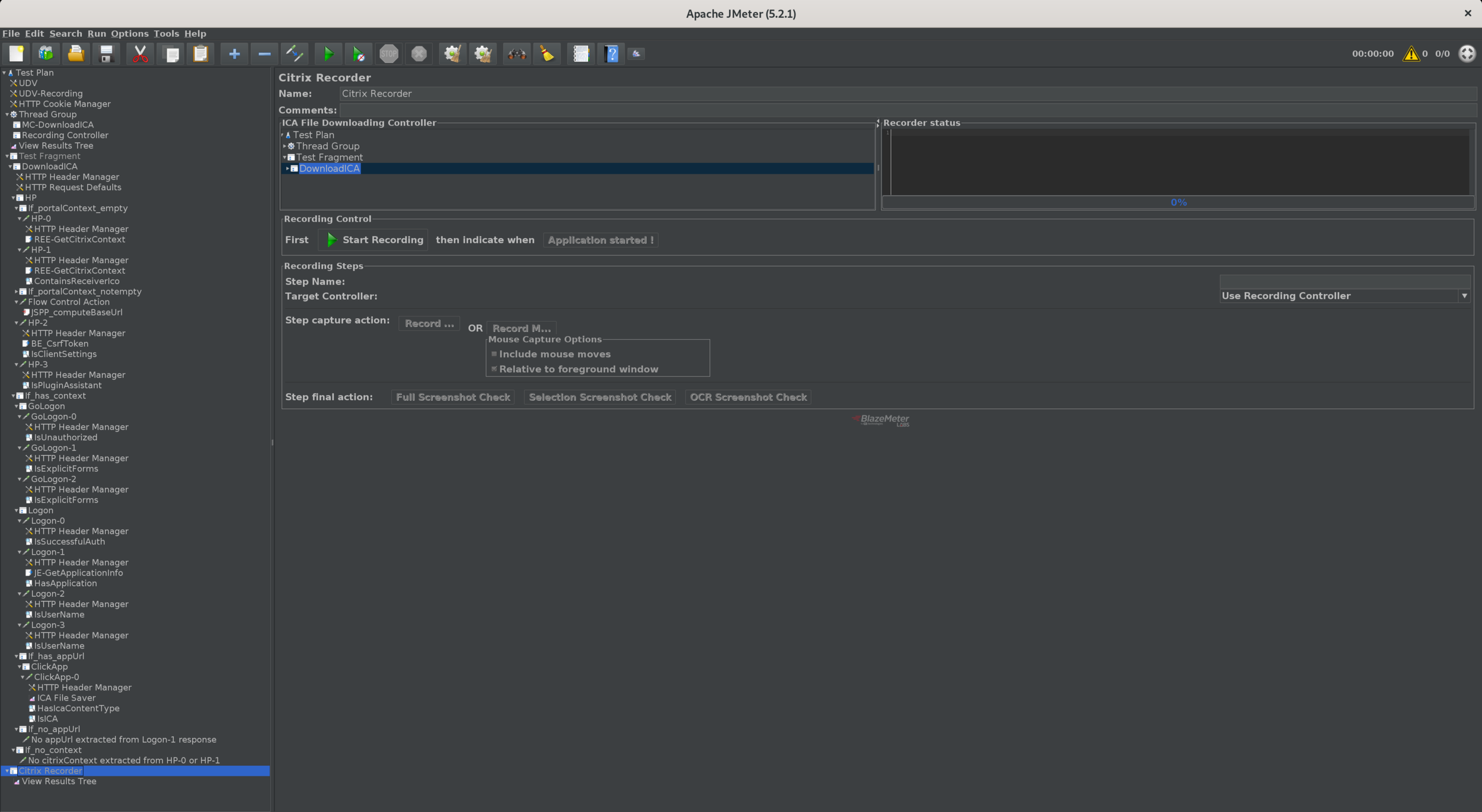Open the Search binoculars toolbar icon
The image size is (1482, 812).
coord(516,53)
